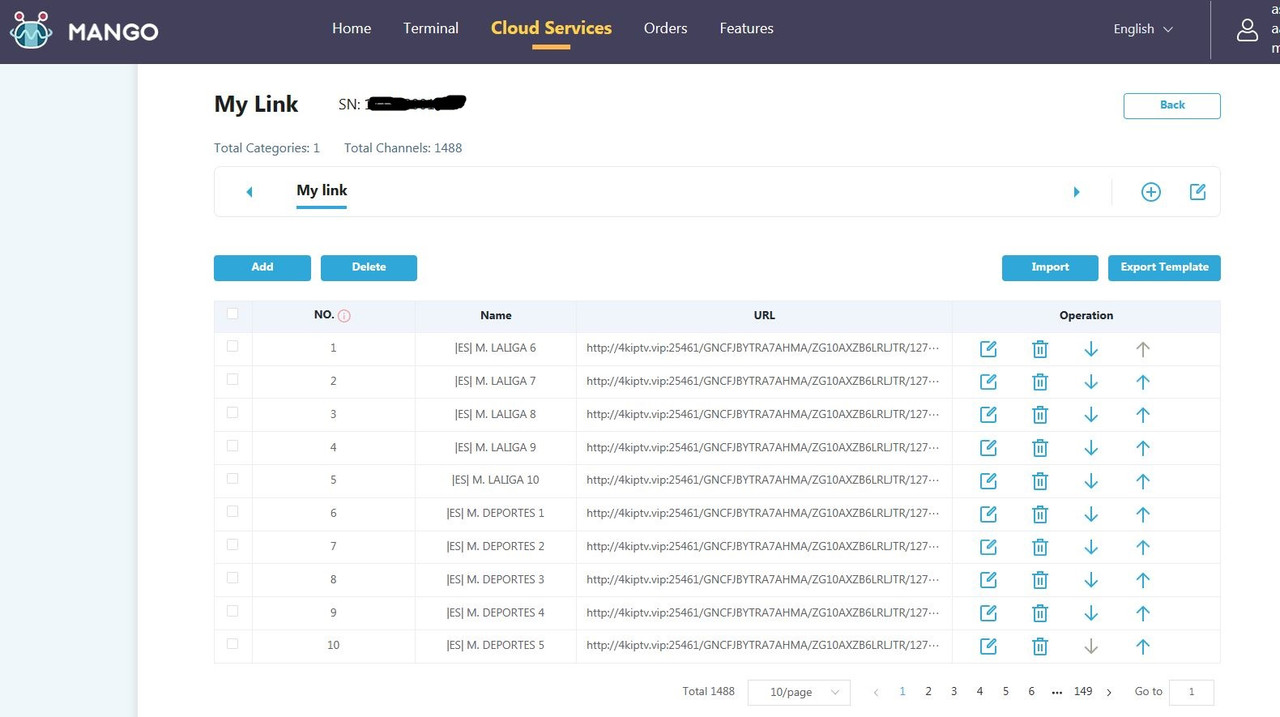This screenshot has width=1280, height=717.
Task: Open the English language dropdown
Action: tap(1143, 29)
